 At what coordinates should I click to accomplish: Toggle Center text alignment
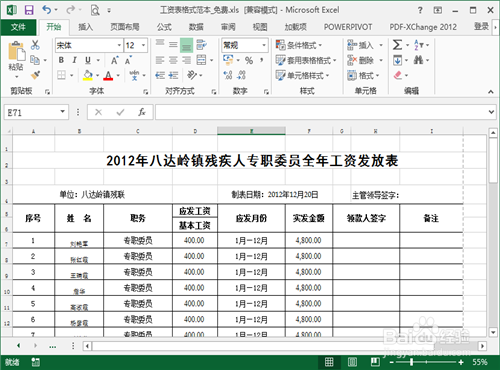(x=173, y=60)
